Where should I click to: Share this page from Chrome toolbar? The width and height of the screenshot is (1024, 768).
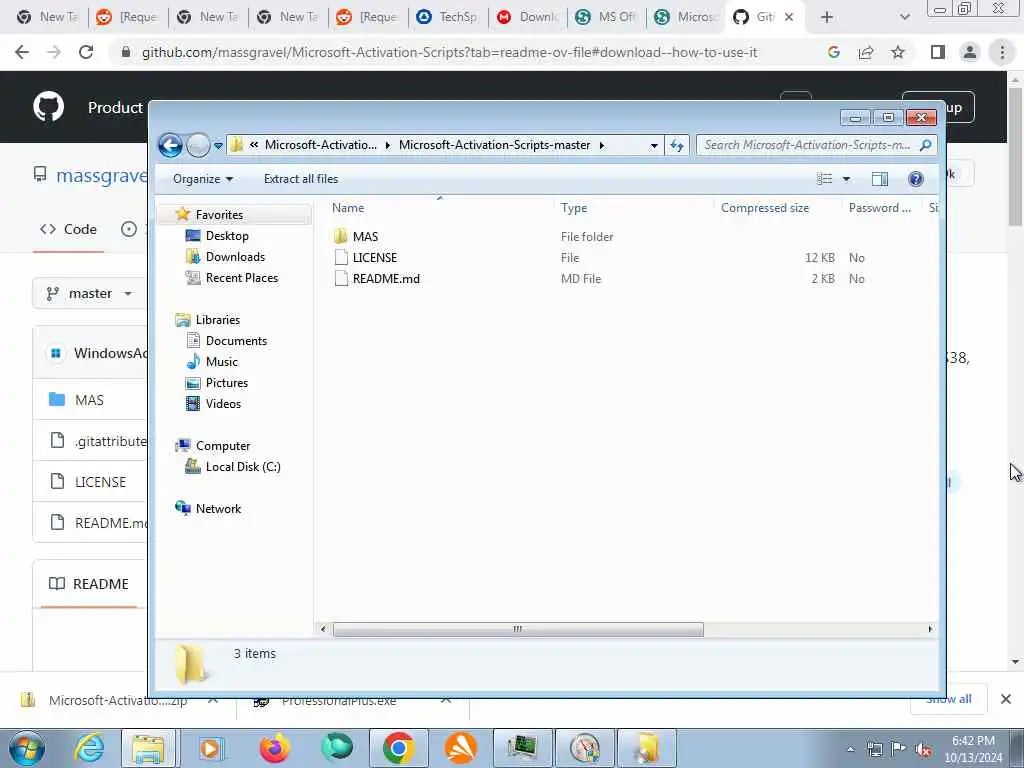pos(866,52)
